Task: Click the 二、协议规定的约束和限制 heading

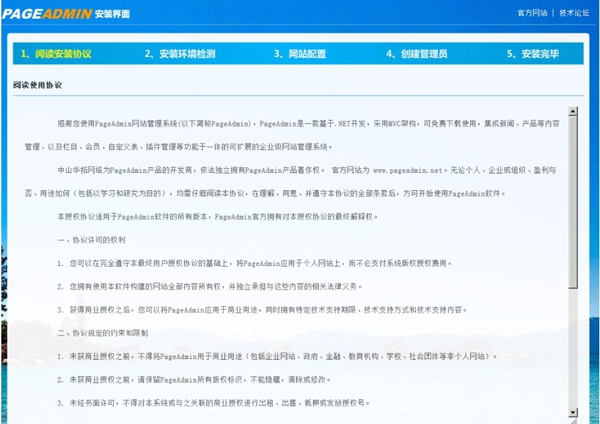Action: click(x=103, y=333)
